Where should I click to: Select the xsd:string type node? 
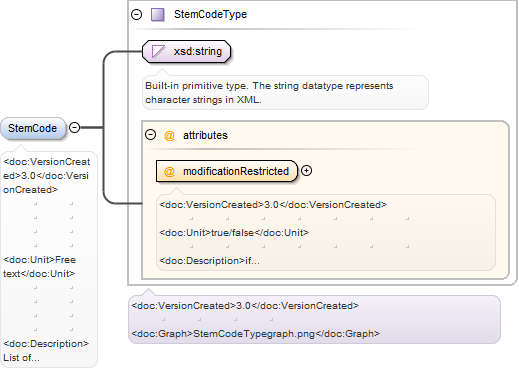click(x=187, y=52)
